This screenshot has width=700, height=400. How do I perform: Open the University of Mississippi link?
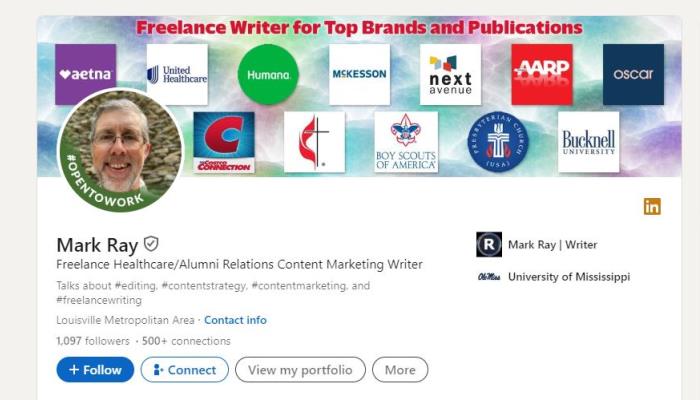569,277
